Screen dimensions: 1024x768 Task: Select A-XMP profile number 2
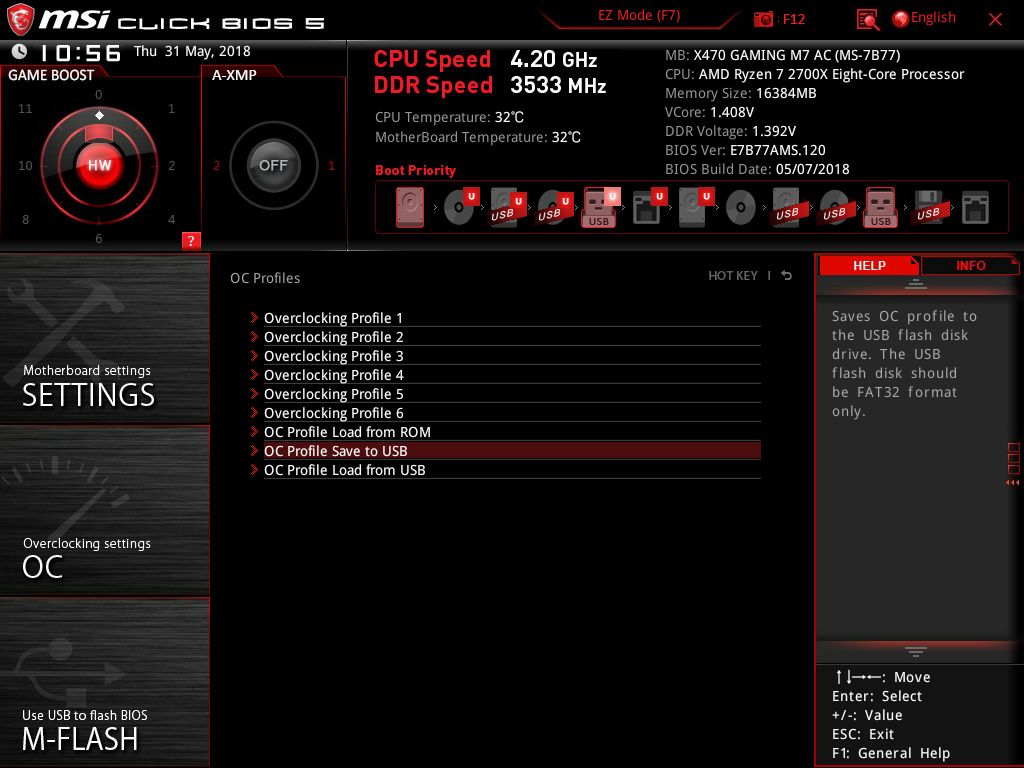[x=216, y=166]
